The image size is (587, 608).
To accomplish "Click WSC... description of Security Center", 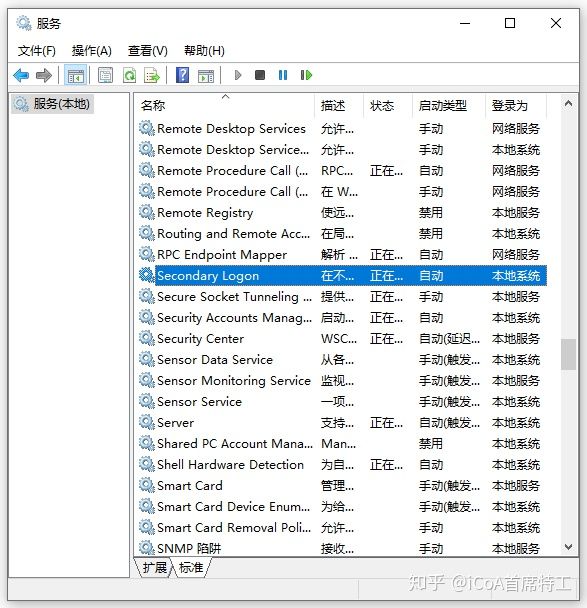I will [x=339, y=339].
